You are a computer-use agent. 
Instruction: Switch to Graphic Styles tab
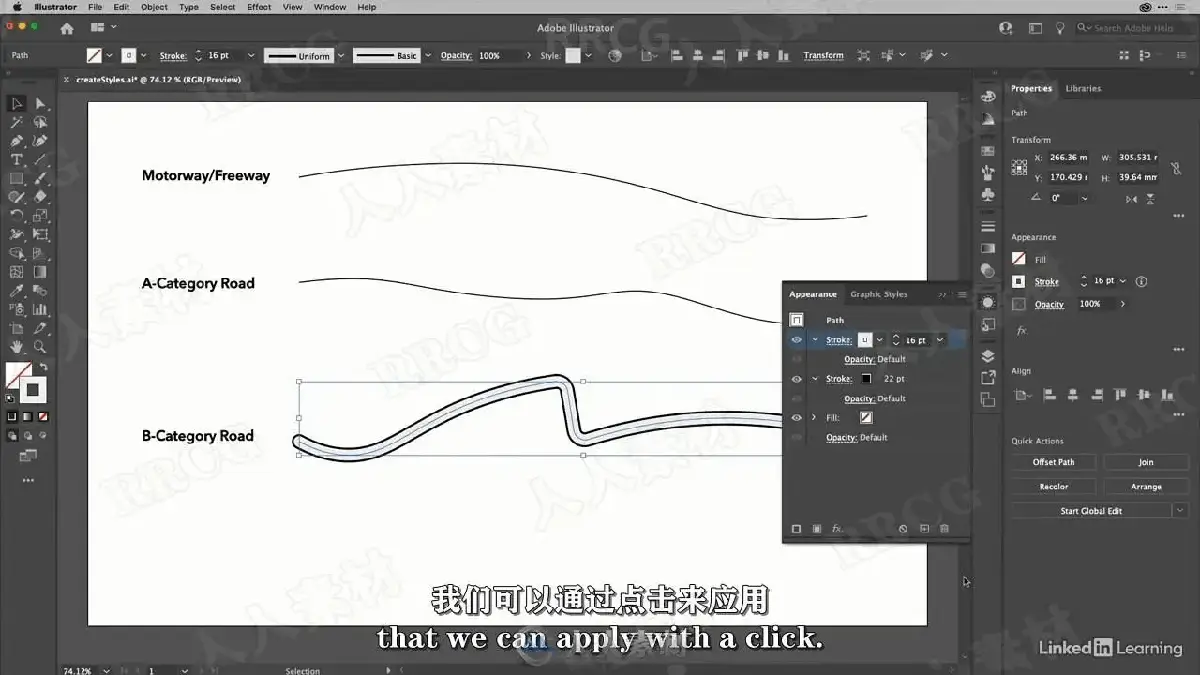coord(879,294)
